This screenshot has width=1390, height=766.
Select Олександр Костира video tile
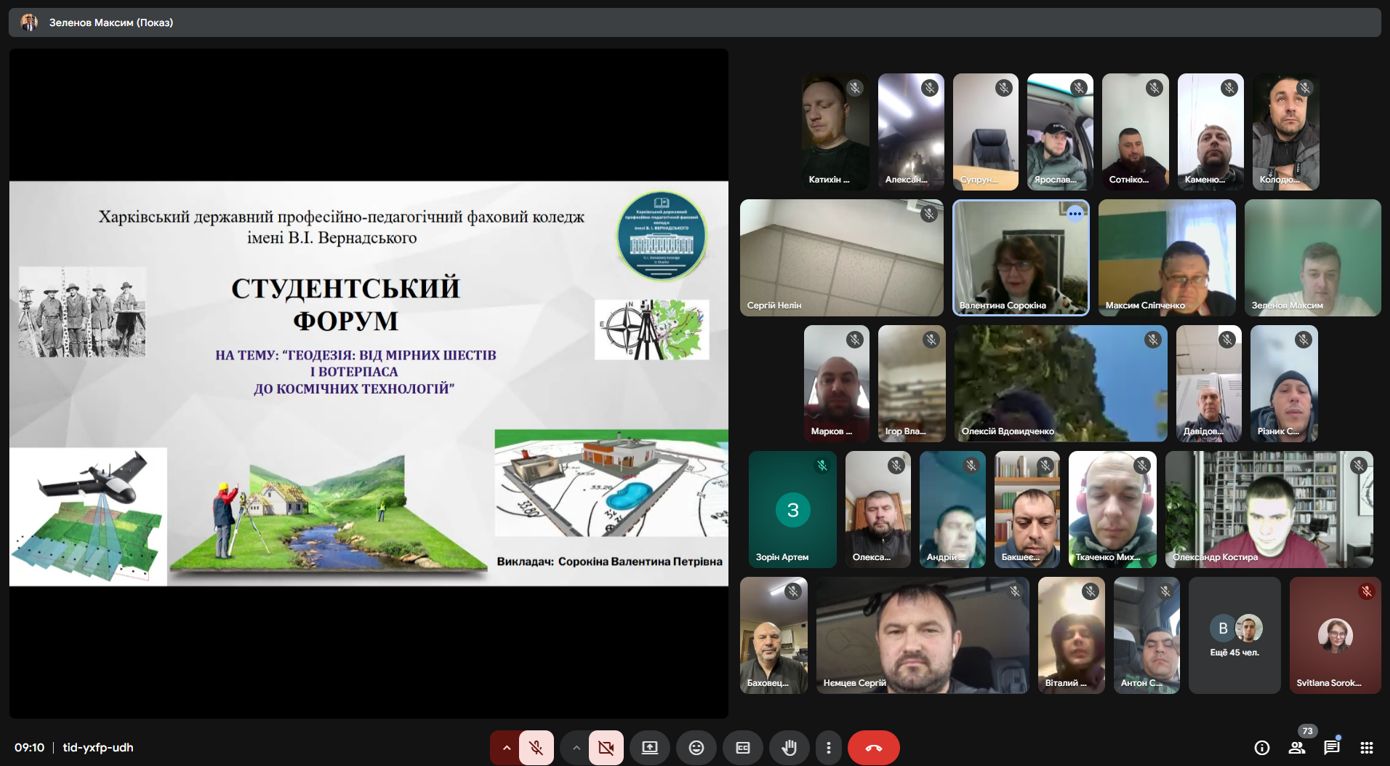tap(1268, 510)
